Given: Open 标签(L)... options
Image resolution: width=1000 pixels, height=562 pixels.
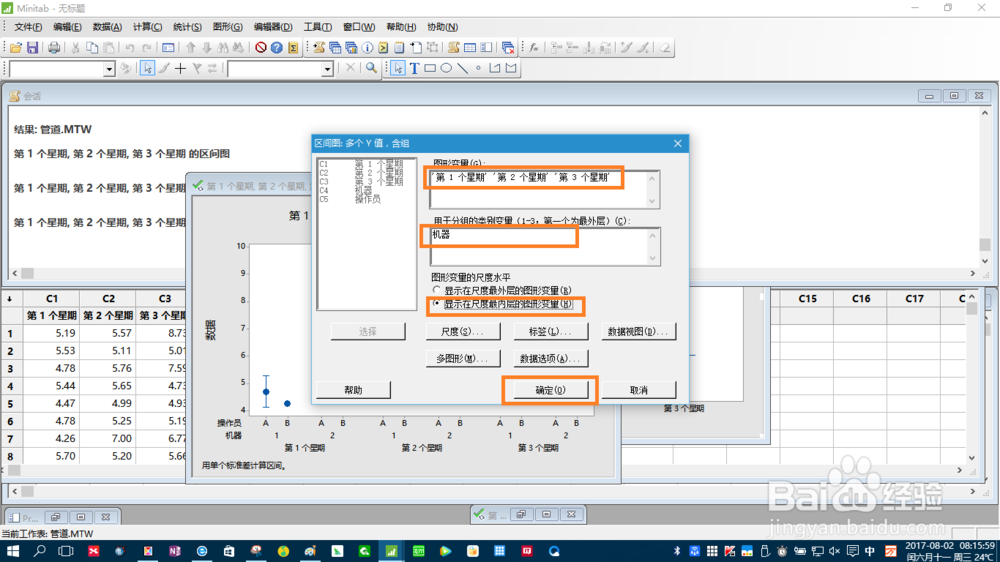Looking at the screenshot, I should (x=550, y=332).
